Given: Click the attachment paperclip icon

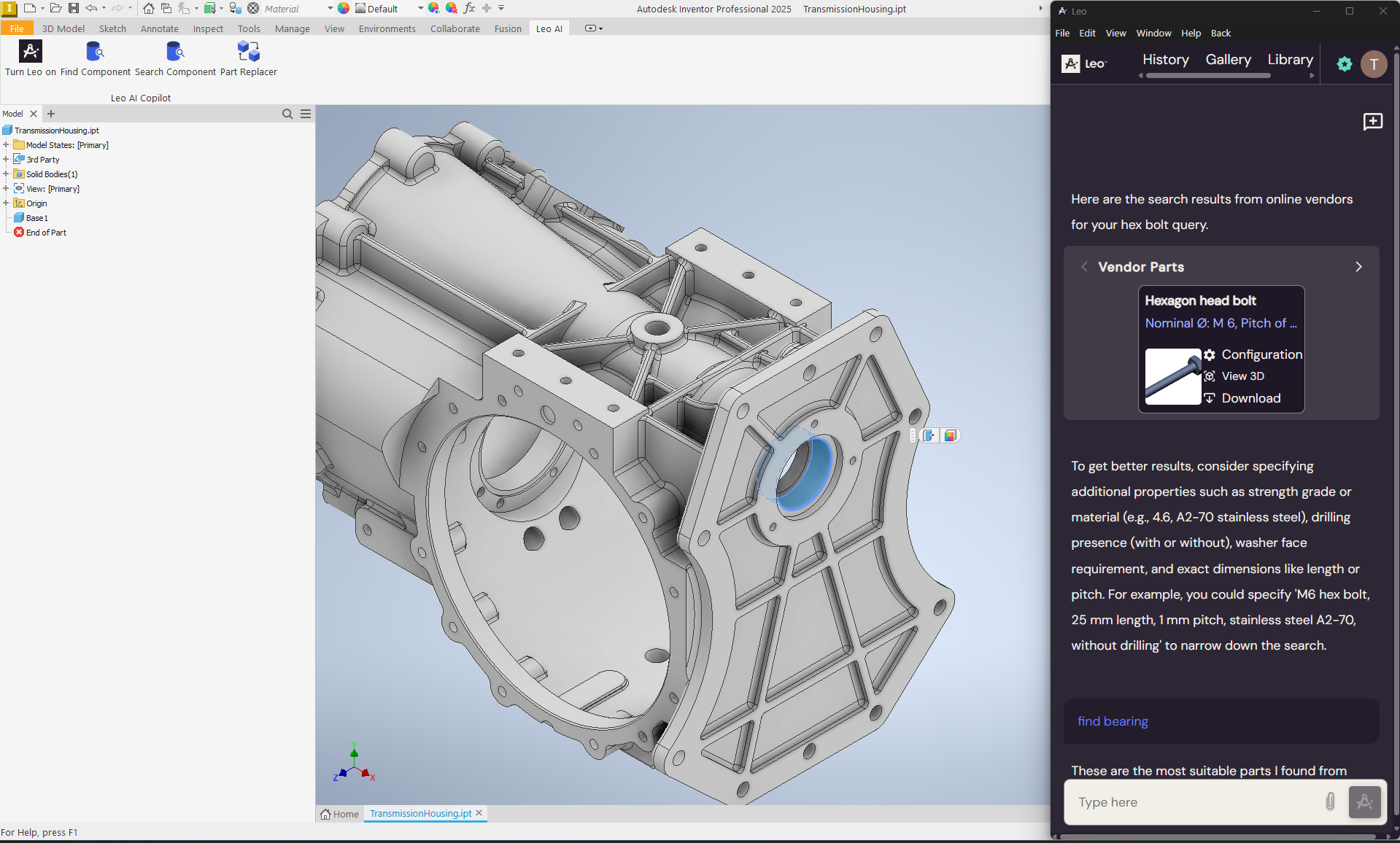Looking at the screenshot, I should click(1330, 801).
